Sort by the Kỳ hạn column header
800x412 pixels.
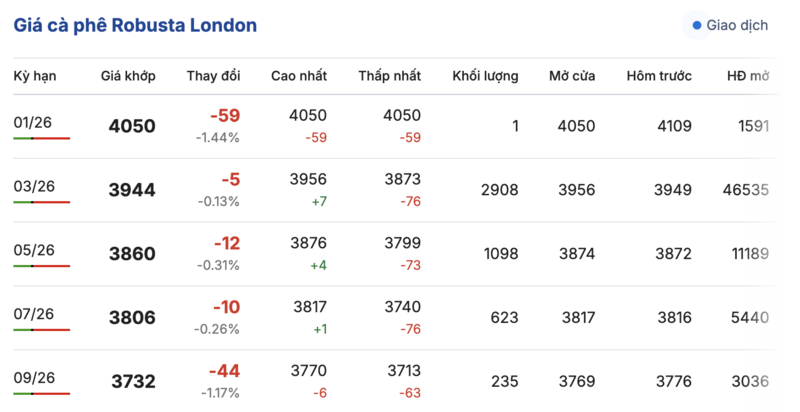click(x=33, y=76)
